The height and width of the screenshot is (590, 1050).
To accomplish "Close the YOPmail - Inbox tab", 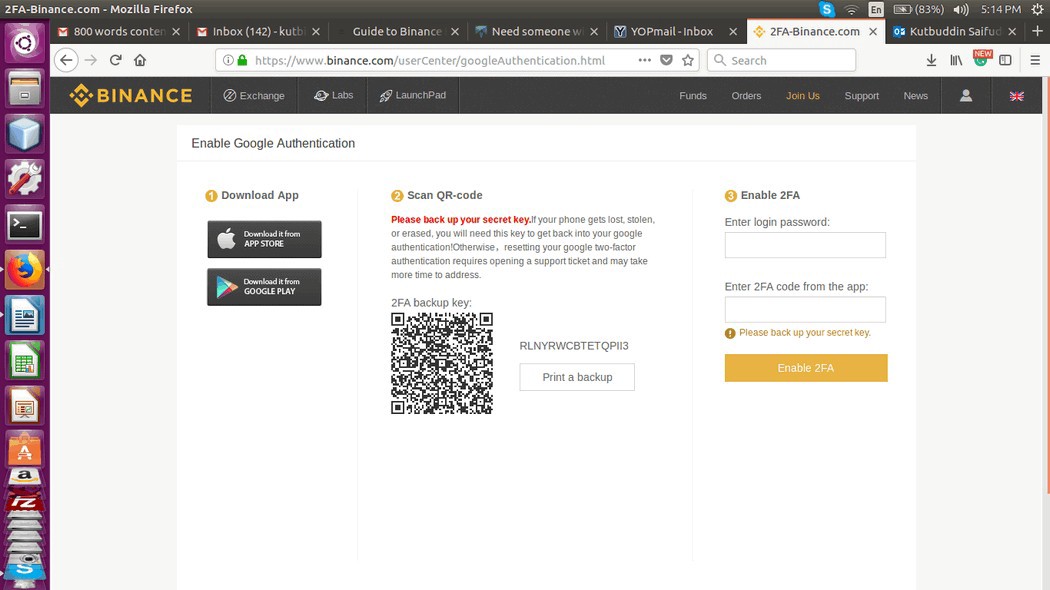I will coord(733,31).
